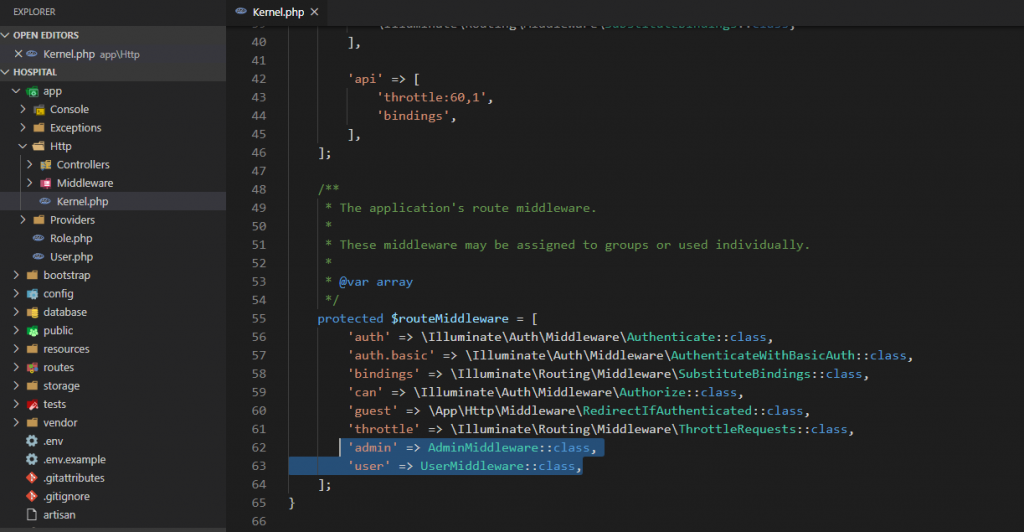Click the database folder icon
The width and height of the screenshot is (1024, 532).
(32, 312)
